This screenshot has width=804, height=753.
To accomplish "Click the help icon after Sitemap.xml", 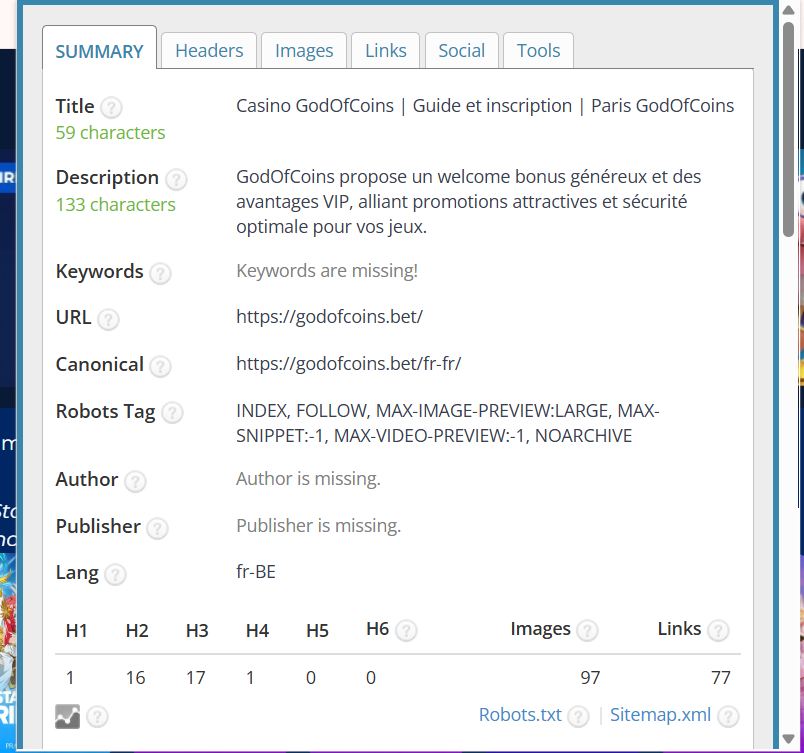I will (x=728, y=717).
